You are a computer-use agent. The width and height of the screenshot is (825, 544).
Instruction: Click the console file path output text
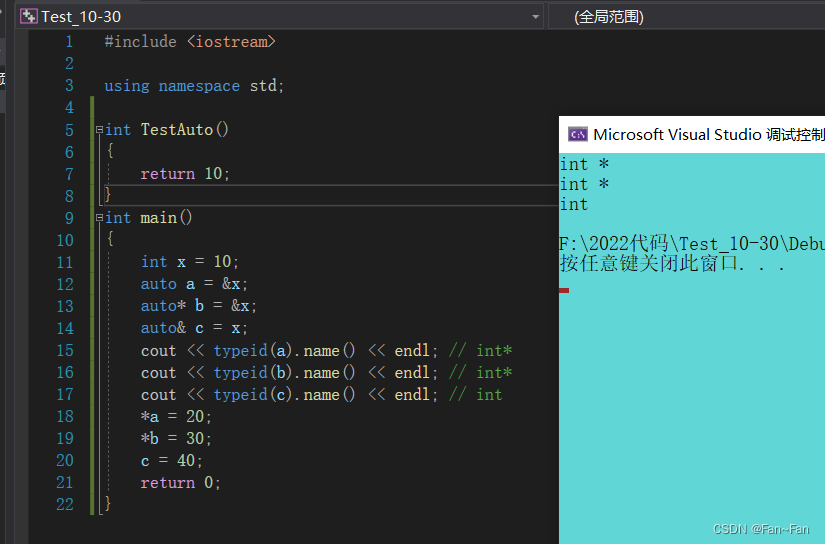(x=690, y=244)
